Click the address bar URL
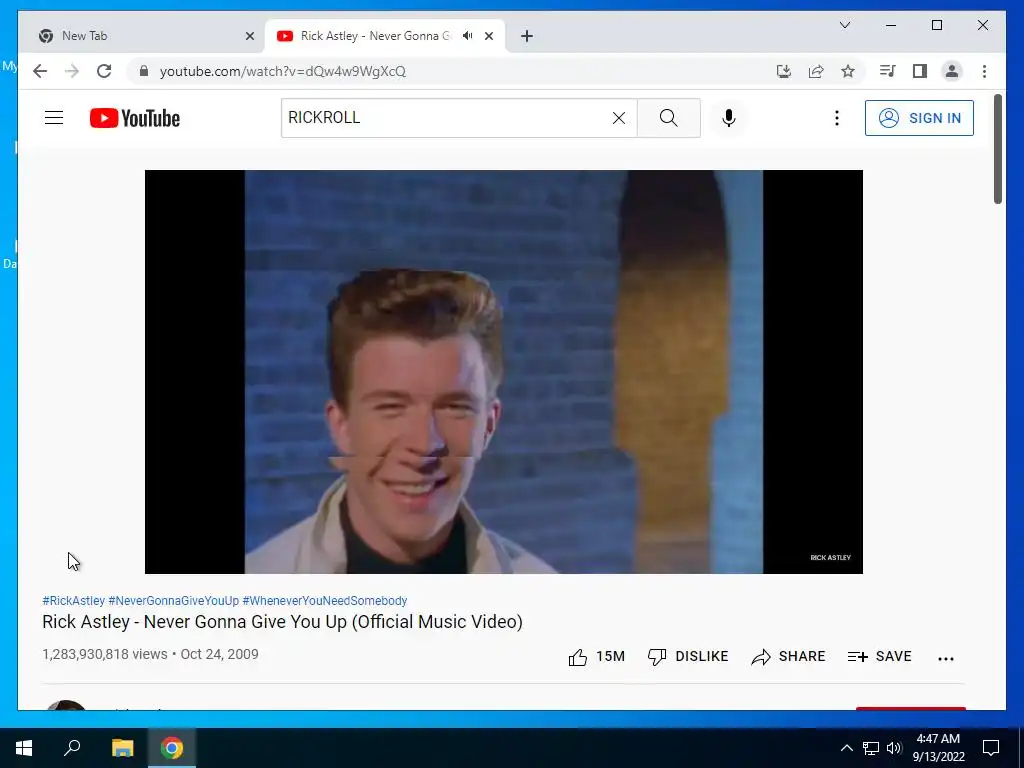The height and width of the screenshot is (768, 1024). (283, 71)
